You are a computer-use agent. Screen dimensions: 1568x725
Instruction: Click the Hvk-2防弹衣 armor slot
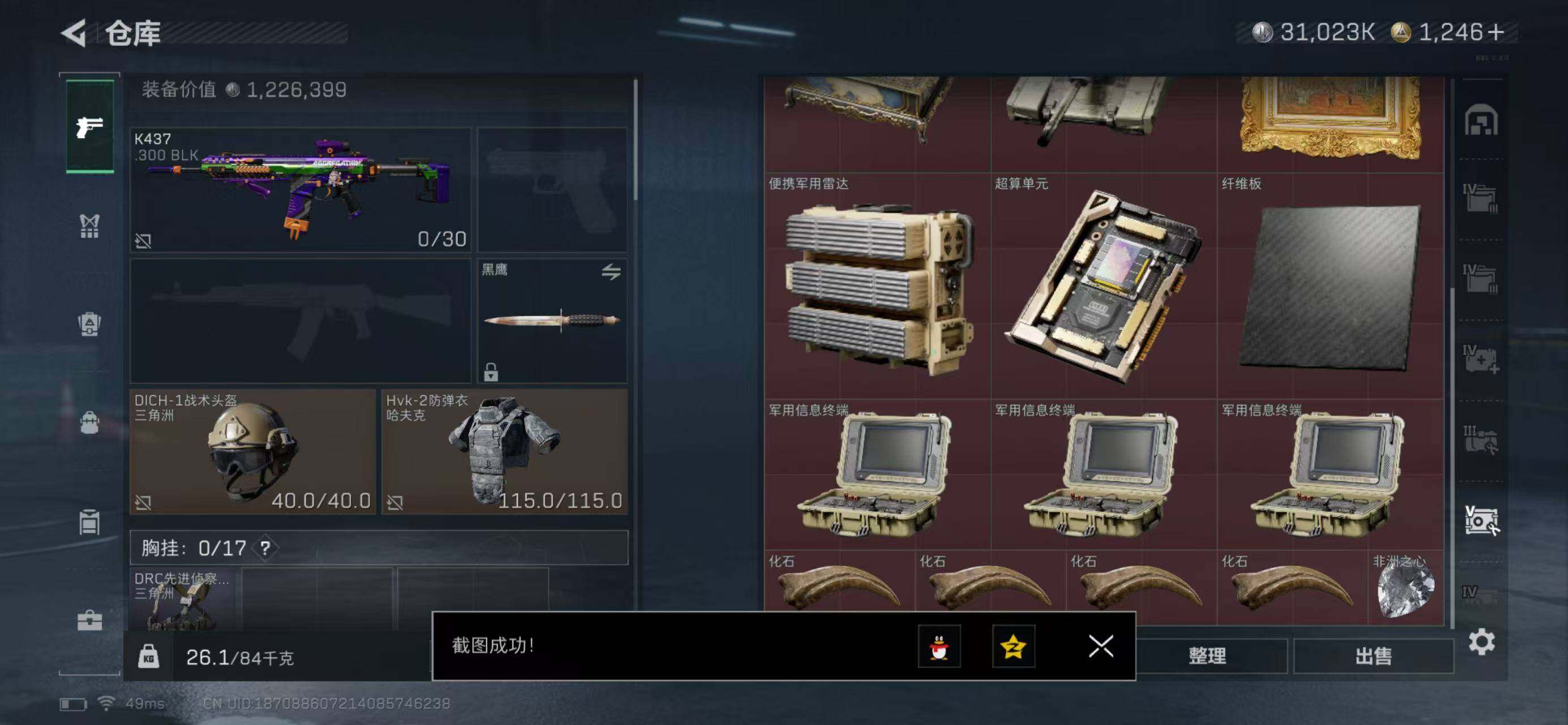click(x=504, y=451)
